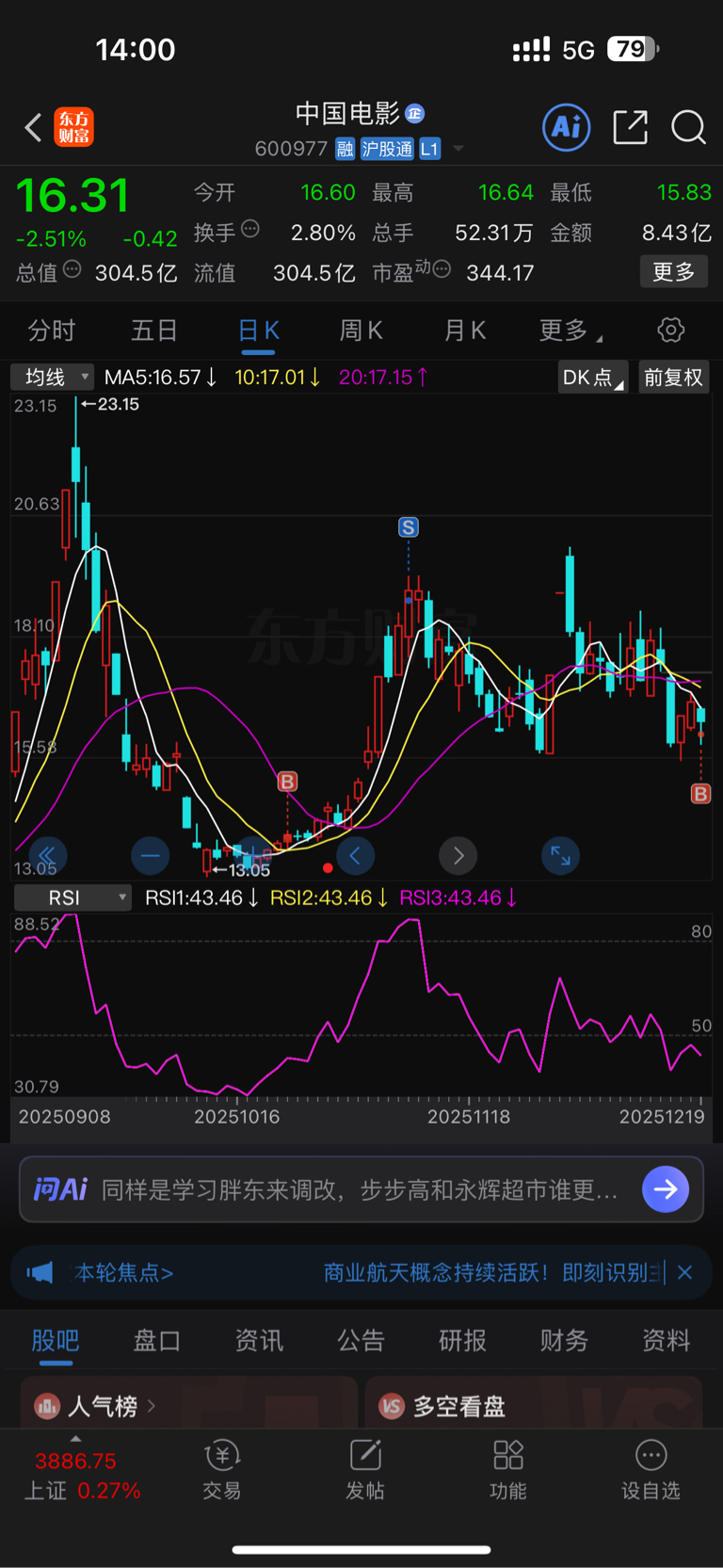Tap the 沪股通 badge
Viewport: 723px width, 1568px height.
(387, 149)
